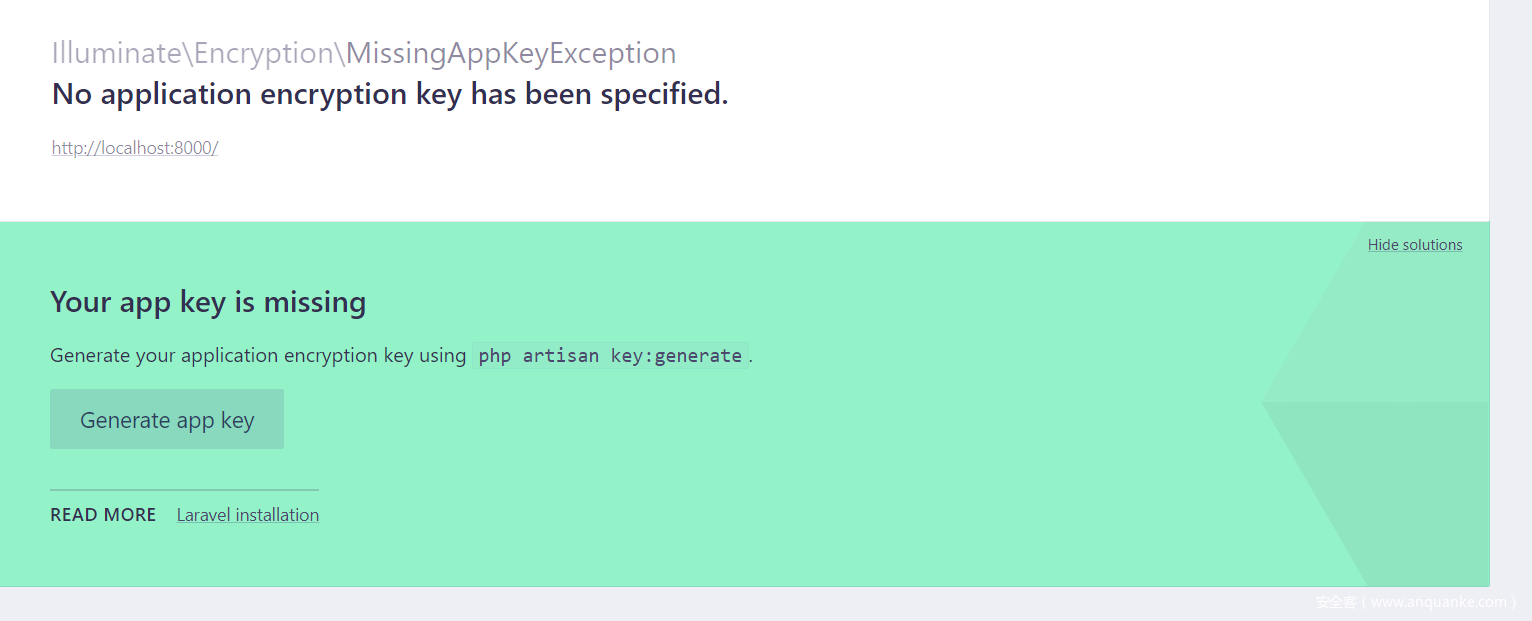Click the divider line above READ MORE
1532x621 pixels.
(184, 490)
